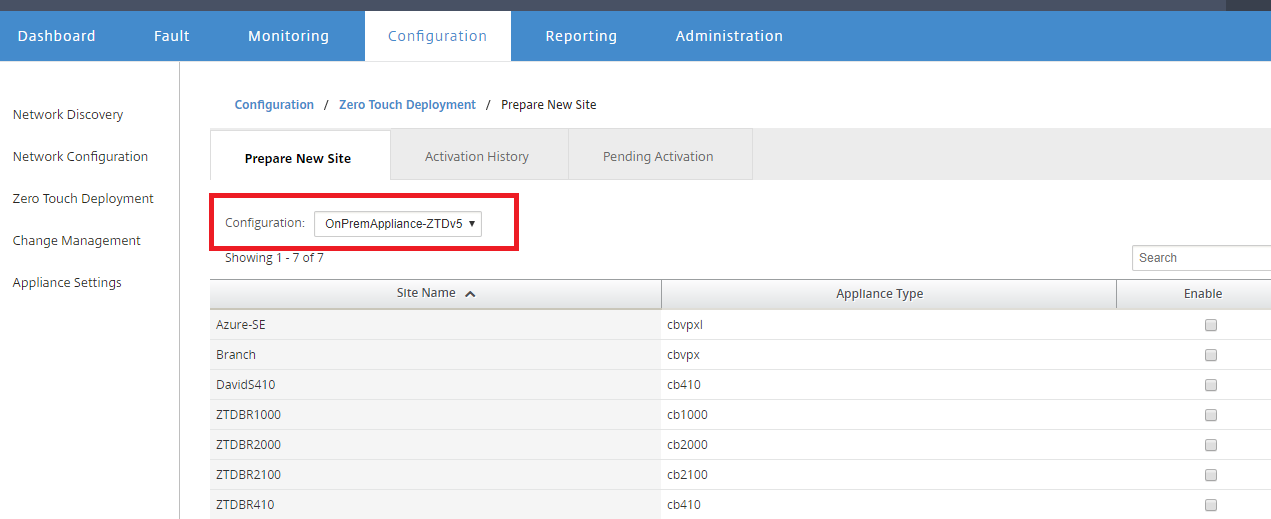Image resolution: width=1271 pixels, height=519 pixels.
Task: Click the cb1000 appliance type cell
Action: [x=889, y=415]
